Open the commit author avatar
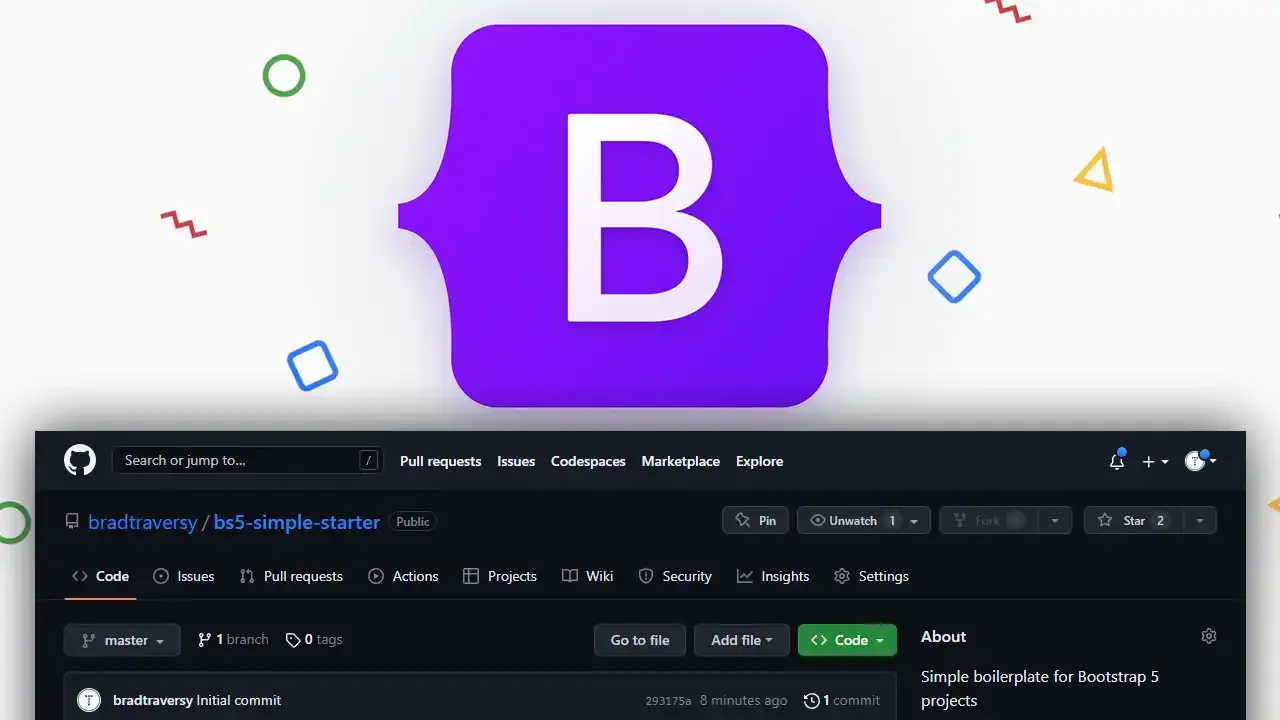This screenshot has width=1280, height=720. tap(89, 700)
